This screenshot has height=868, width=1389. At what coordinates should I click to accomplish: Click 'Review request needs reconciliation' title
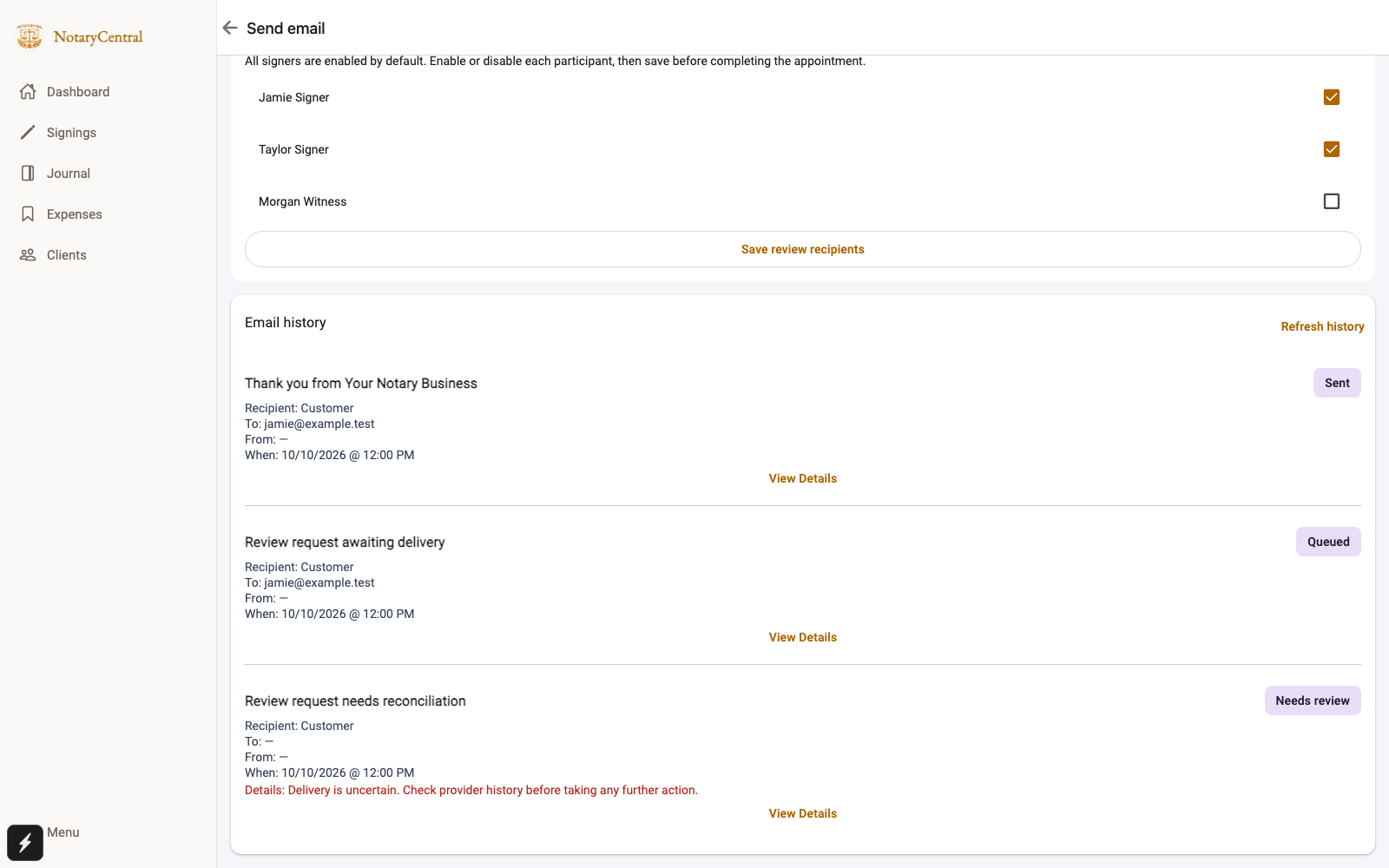coord(355,701)
